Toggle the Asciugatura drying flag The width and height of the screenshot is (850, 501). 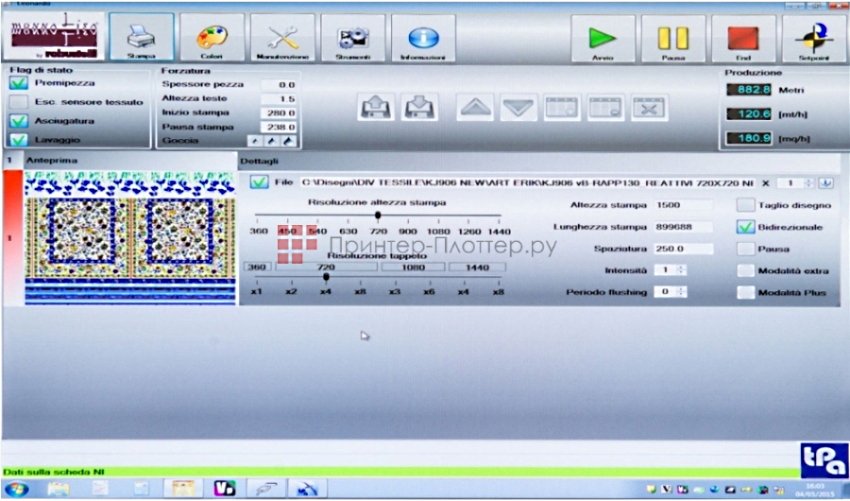coord(18,121)
